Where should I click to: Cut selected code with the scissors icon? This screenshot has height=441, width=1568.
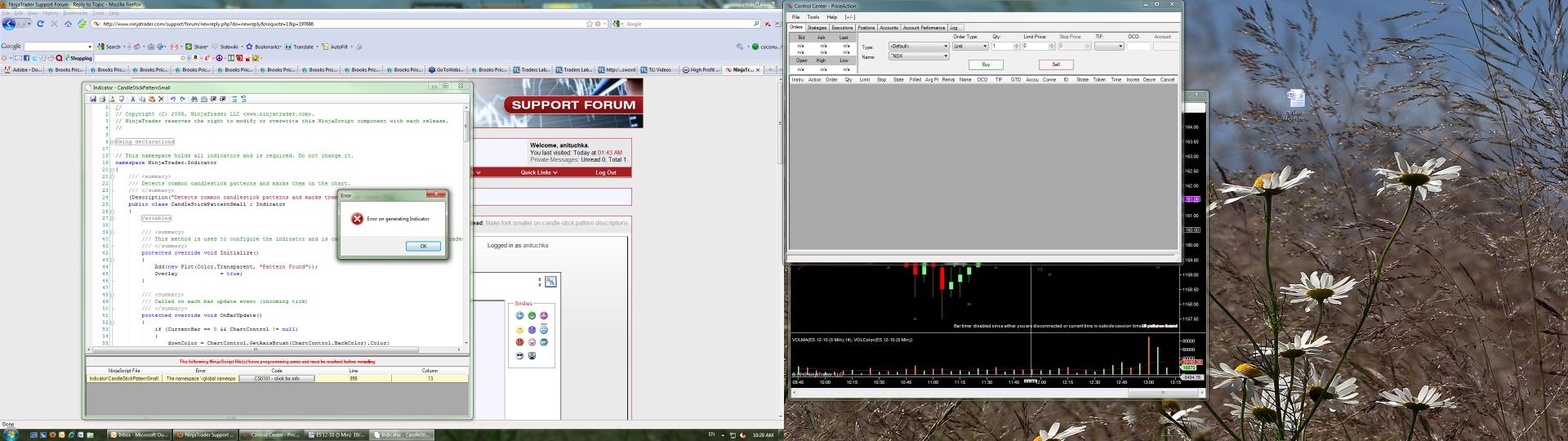coord(132,99)
